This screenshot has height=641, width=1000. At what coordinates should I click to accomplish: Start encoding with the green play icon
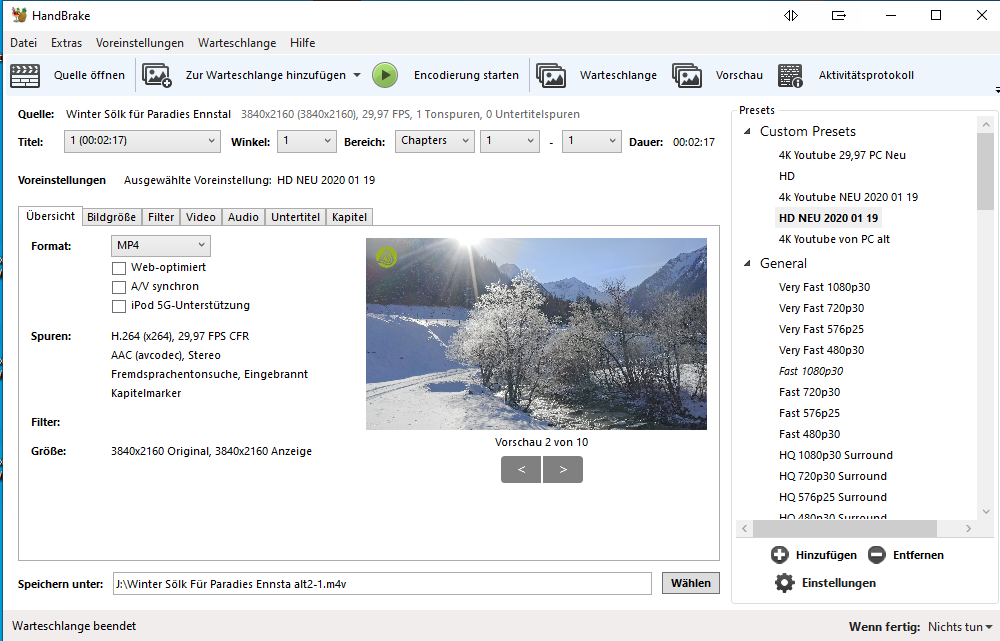385,75
